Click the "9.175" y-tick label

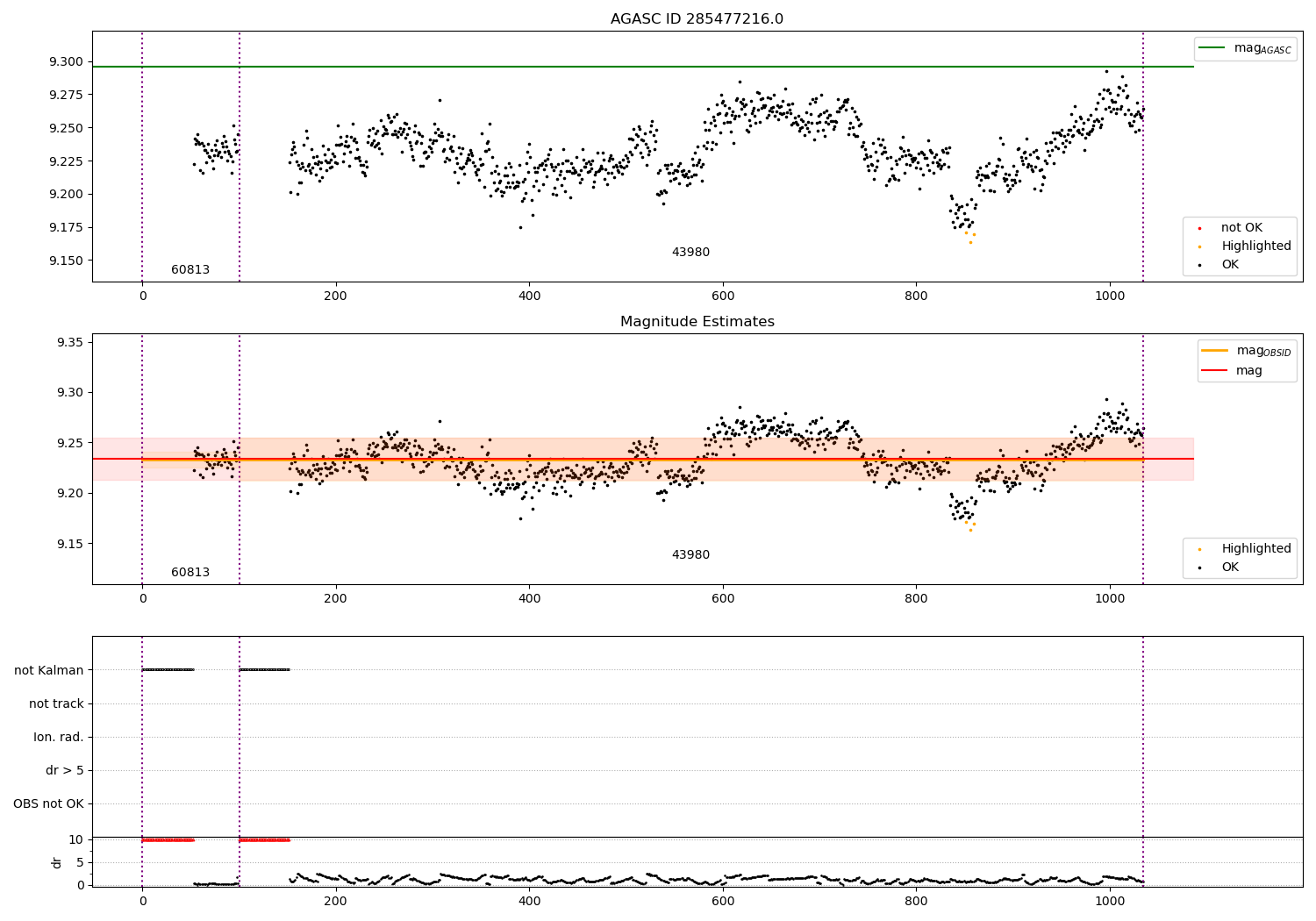coord(66,228)
